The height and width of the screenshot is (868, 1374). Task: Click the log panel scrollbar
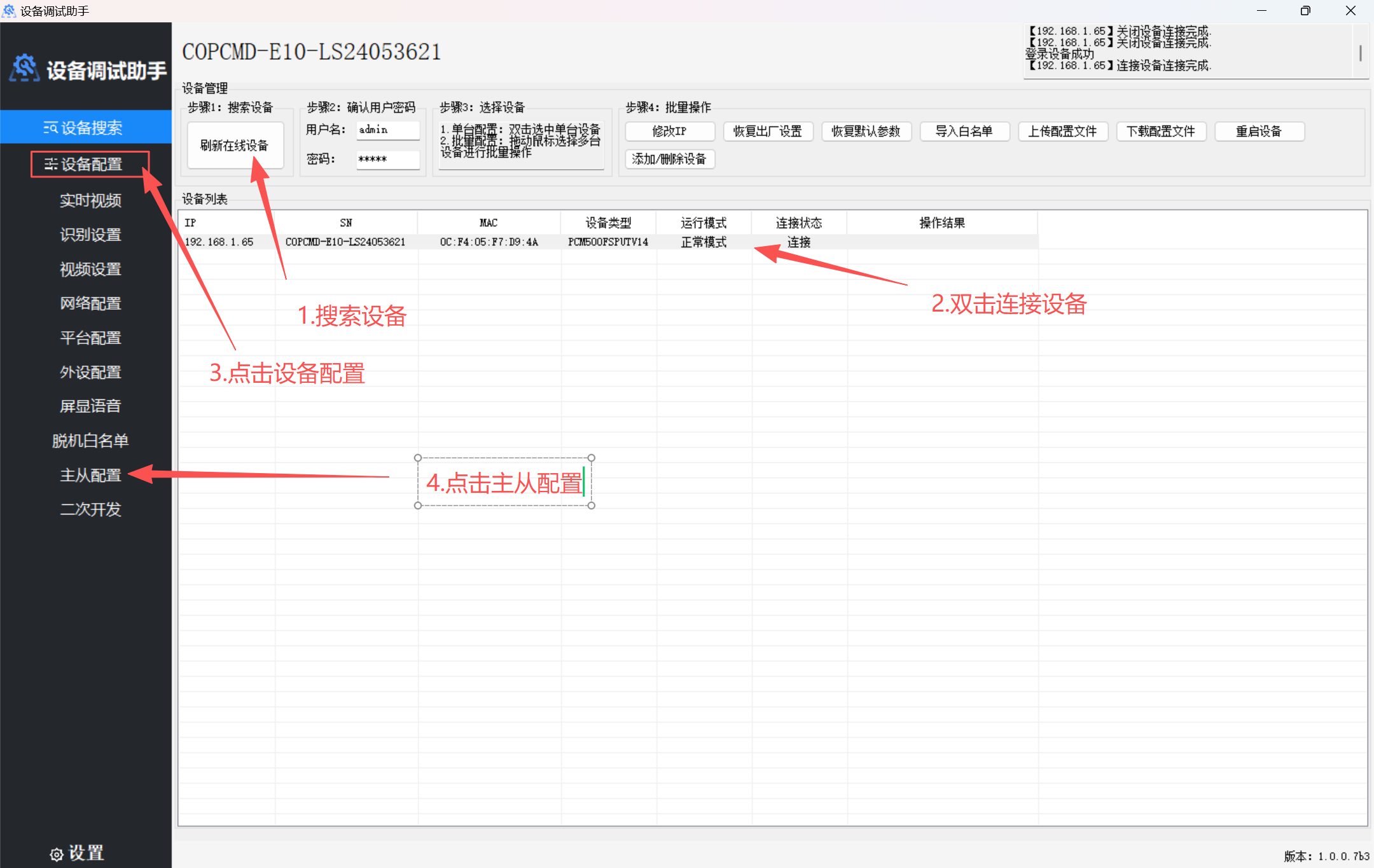click(x=1360, y=52)
